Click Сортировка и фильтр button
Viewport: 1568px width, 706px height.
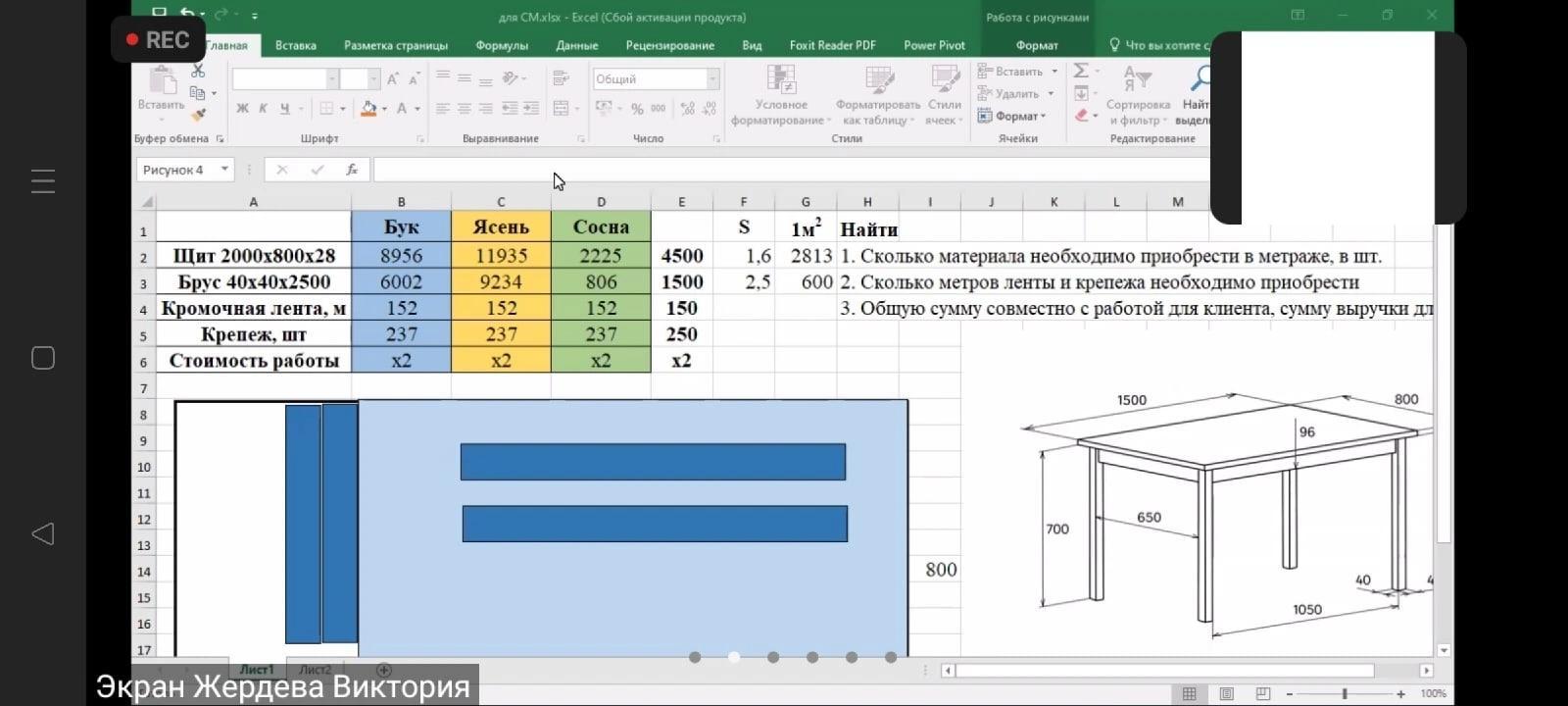coord(1138,96)
